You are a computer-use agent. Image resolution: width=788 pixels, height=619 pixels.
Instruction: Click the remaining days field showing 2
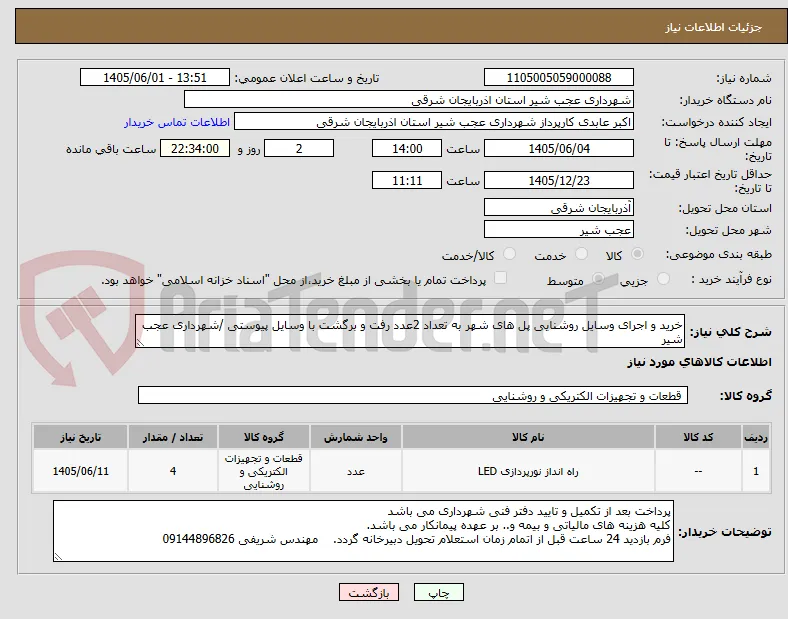tap(299, 148)
